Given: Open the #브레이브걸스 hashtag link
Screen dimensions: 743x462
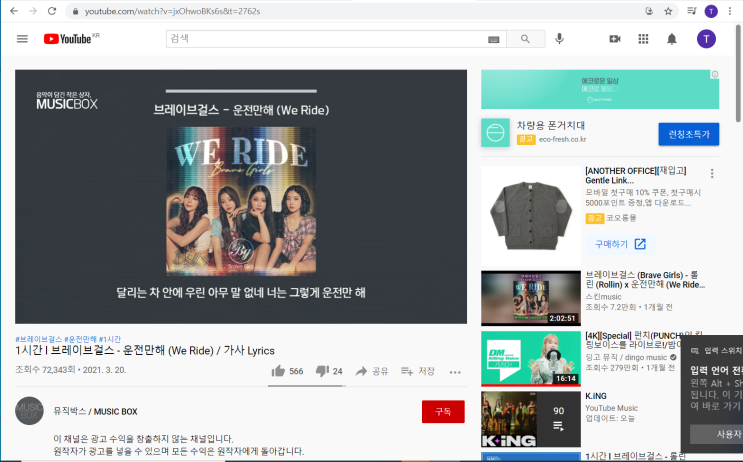Looking at the screenshot, I should point(39,339).
